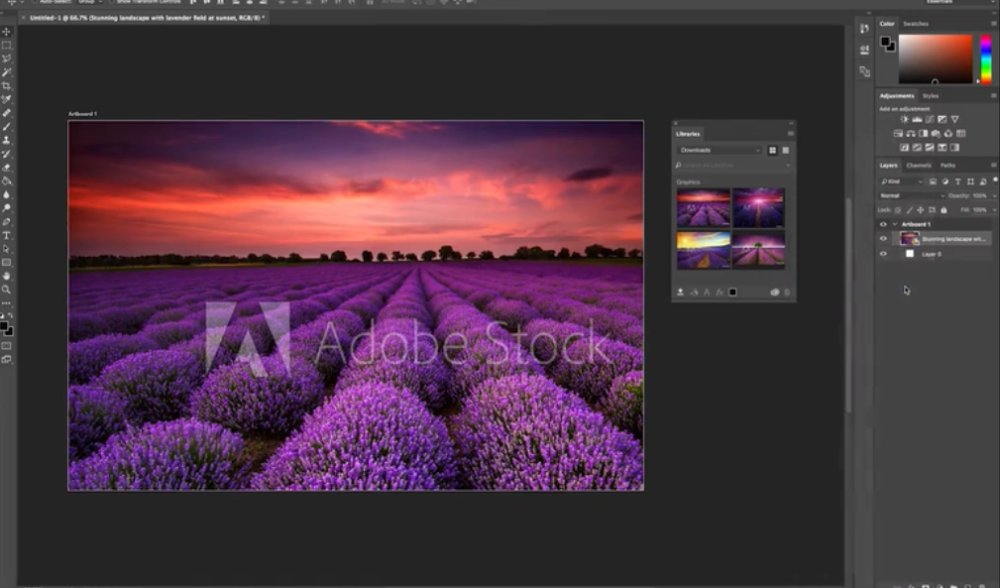Select the Lasso tool

pyautogui.click(x=6, y=59)
